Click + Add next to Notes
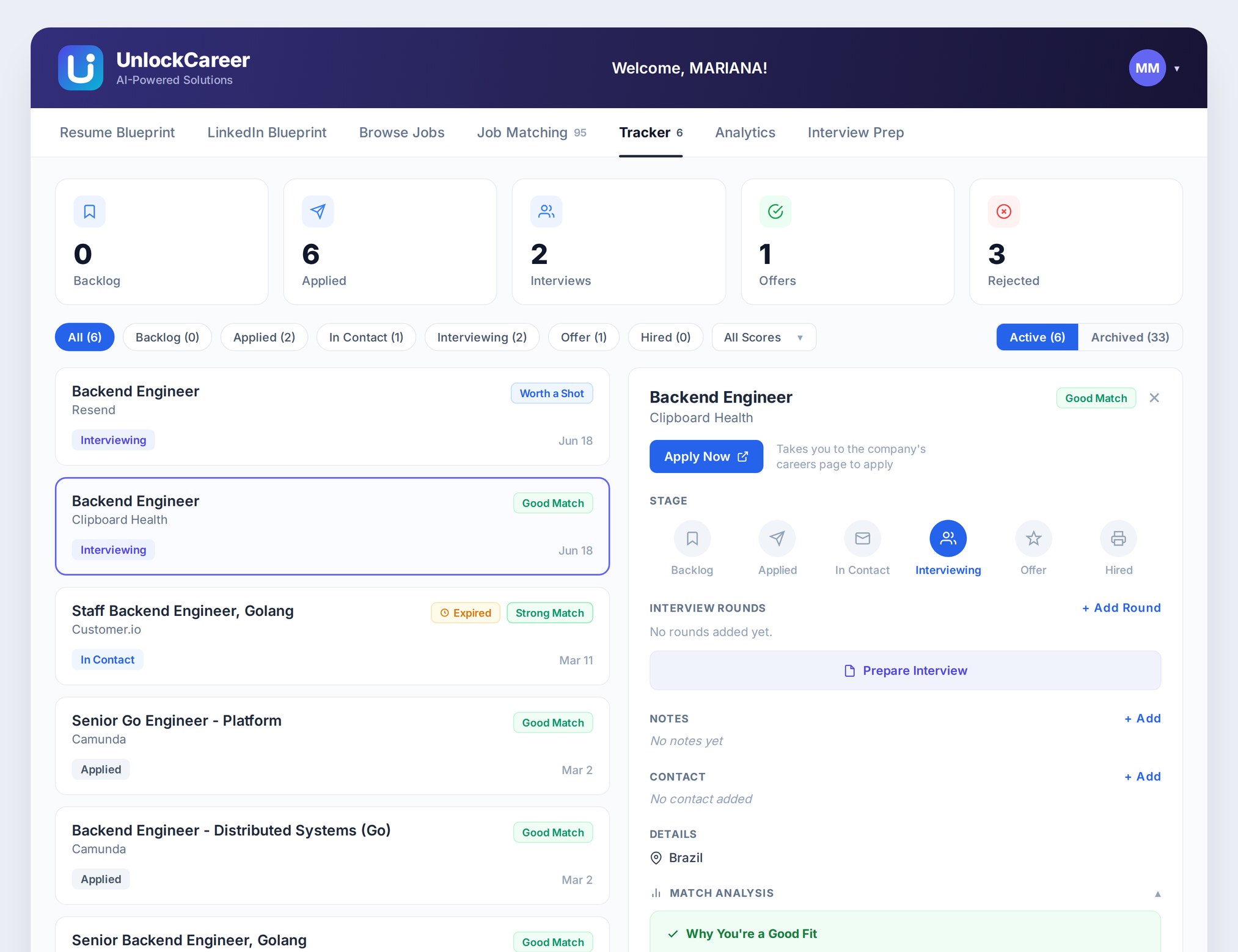The width and height of the screenshot is (1238, 952). tap(1142, 719)
